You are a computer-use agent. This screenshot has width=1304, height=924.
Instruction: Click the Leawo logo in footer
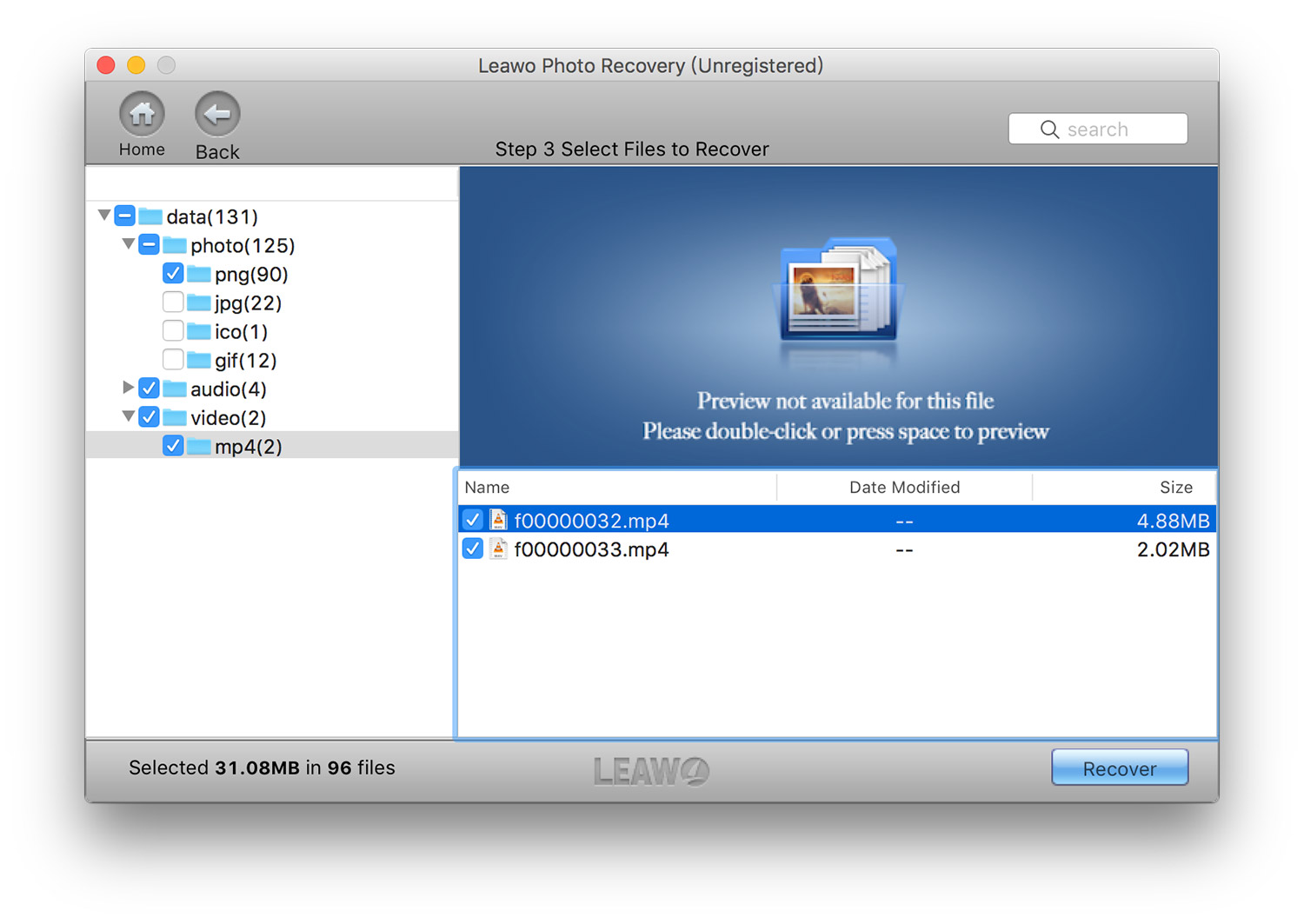651,770
